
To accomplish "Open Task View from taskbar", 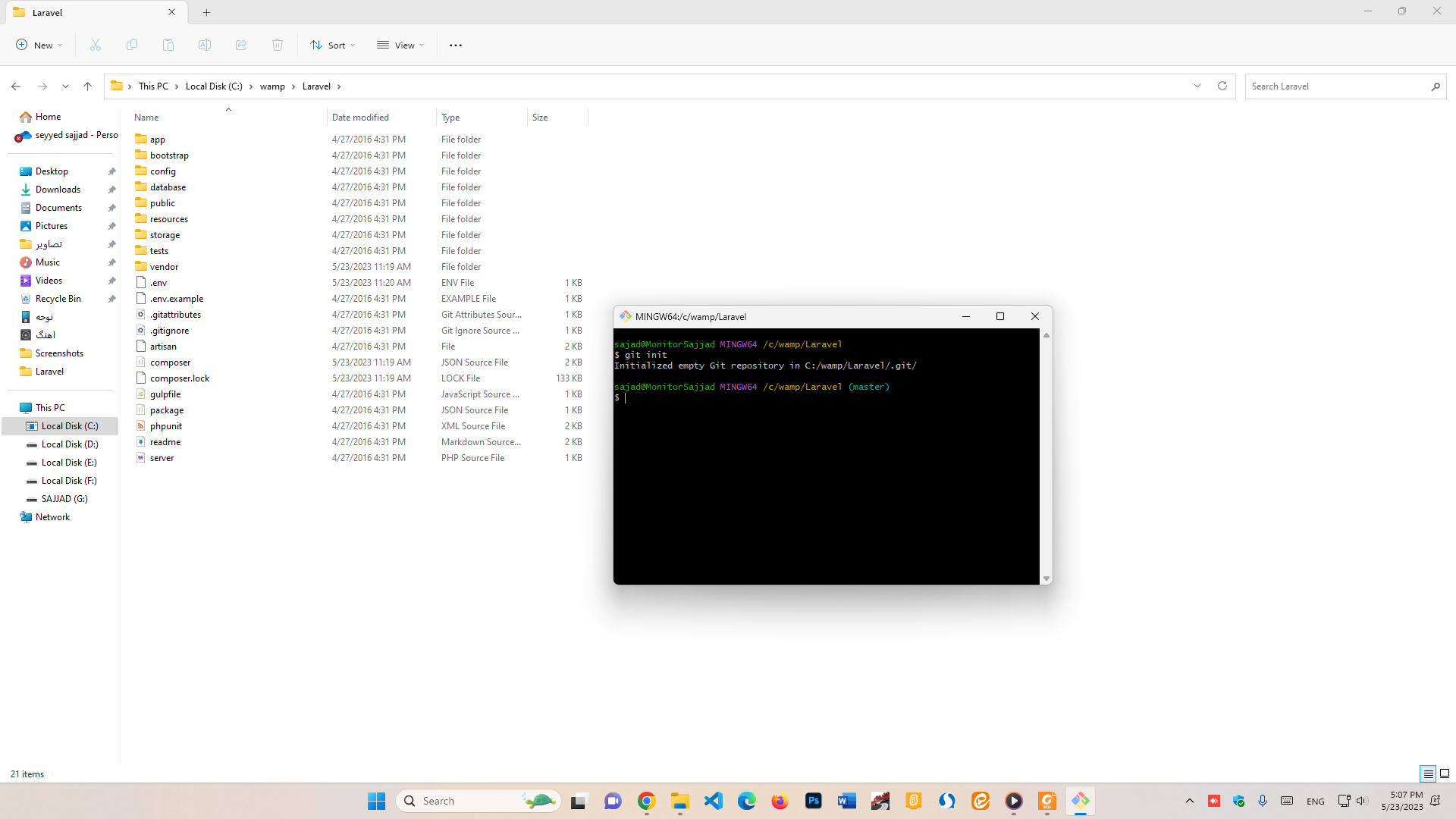I will [580, 801].
